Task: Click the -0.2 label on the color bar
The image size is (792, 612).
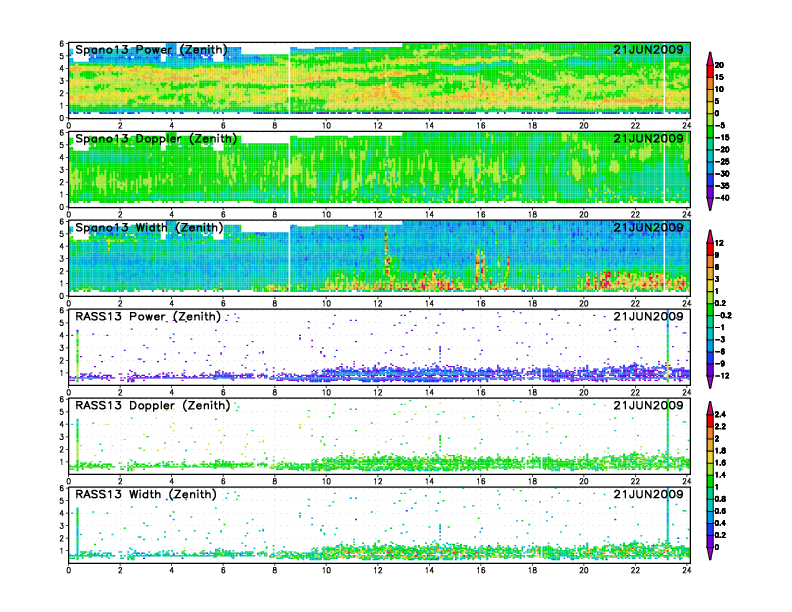Action: [x=723, y=316]
